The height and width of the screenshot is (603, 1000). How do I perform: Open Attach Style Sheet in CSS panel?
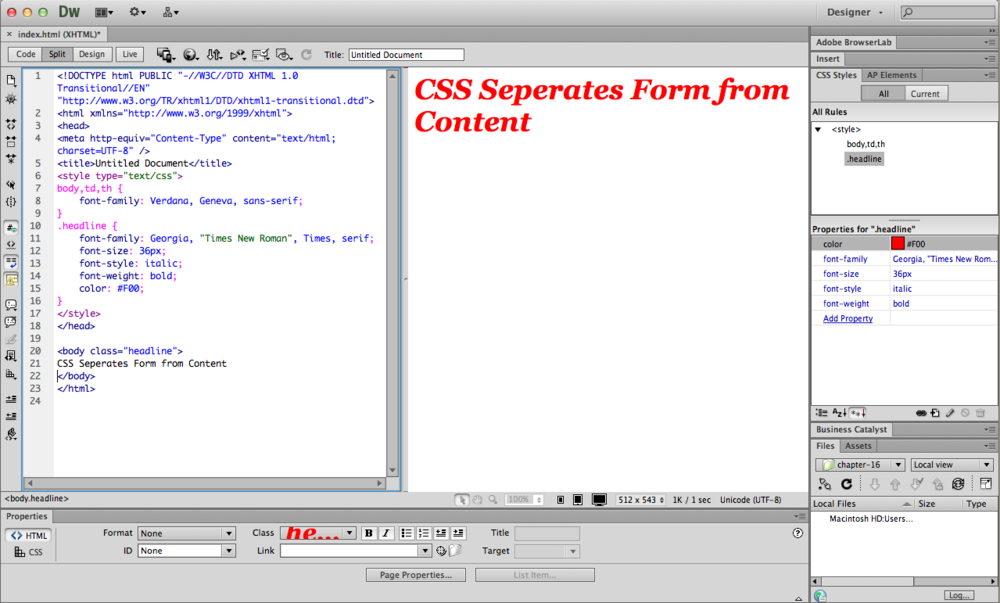pos(922,412)
